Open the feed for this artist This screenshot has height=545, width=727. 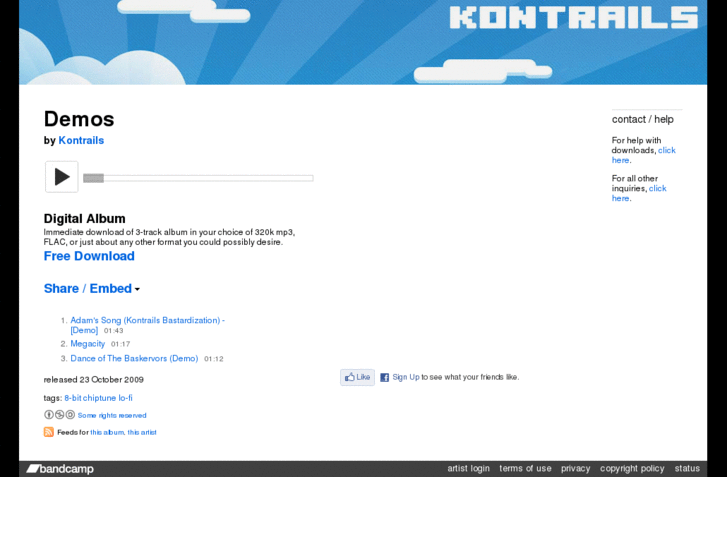tap(142, 432)
